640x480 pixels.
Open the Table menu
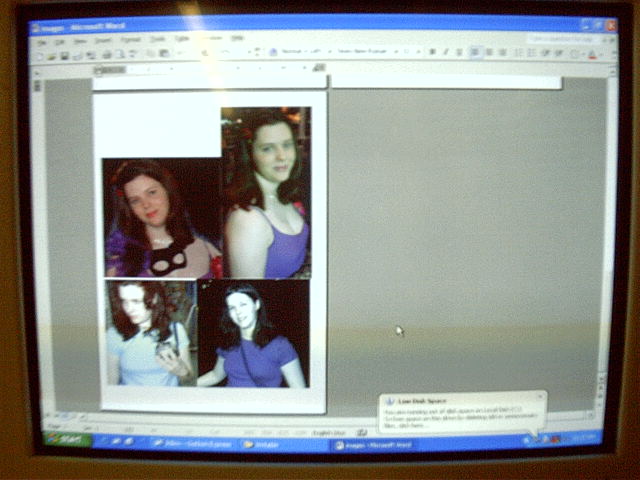coord(182,39)
